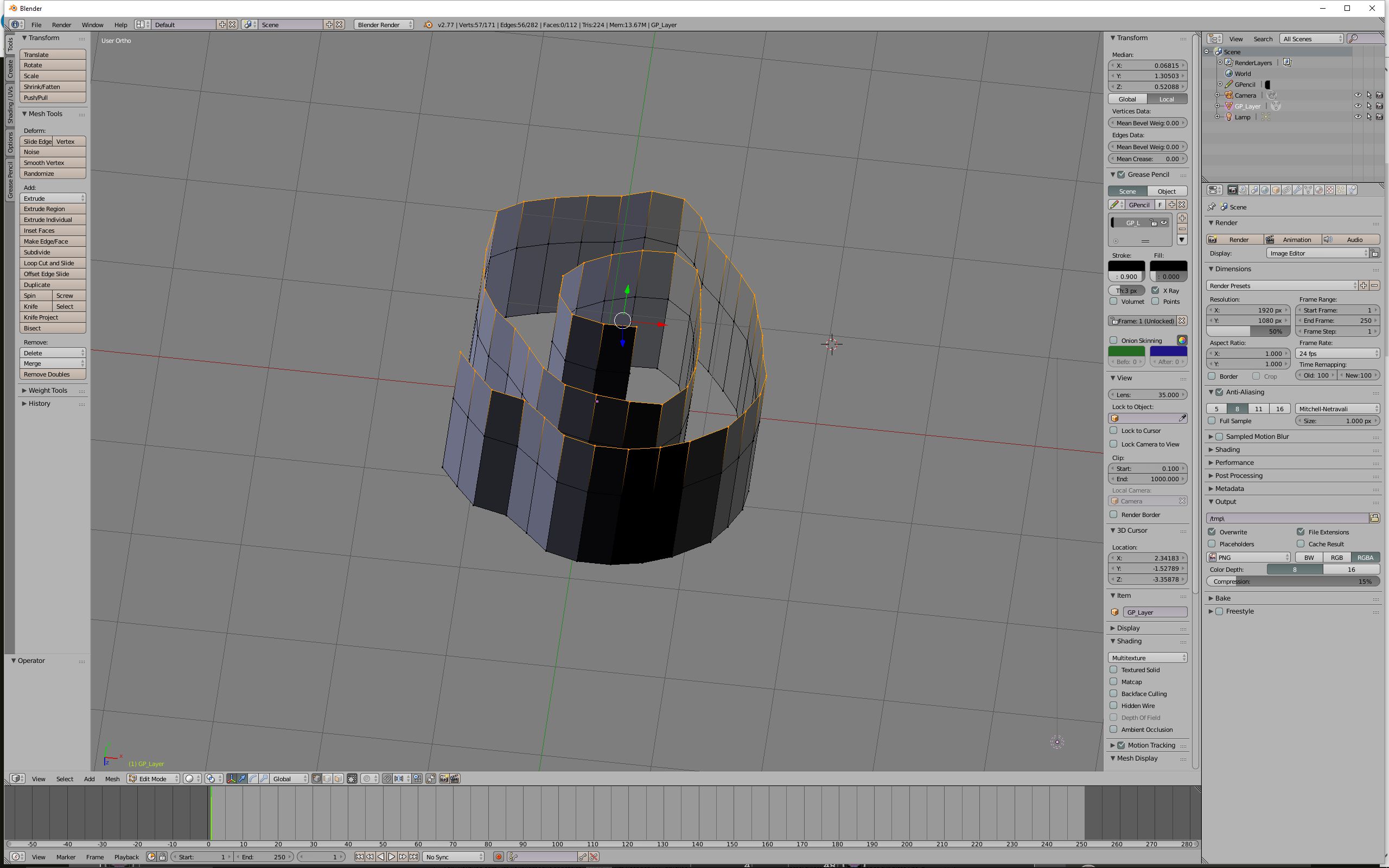
Task: Click the timeline record keyframe button
Action: point(498,857)
